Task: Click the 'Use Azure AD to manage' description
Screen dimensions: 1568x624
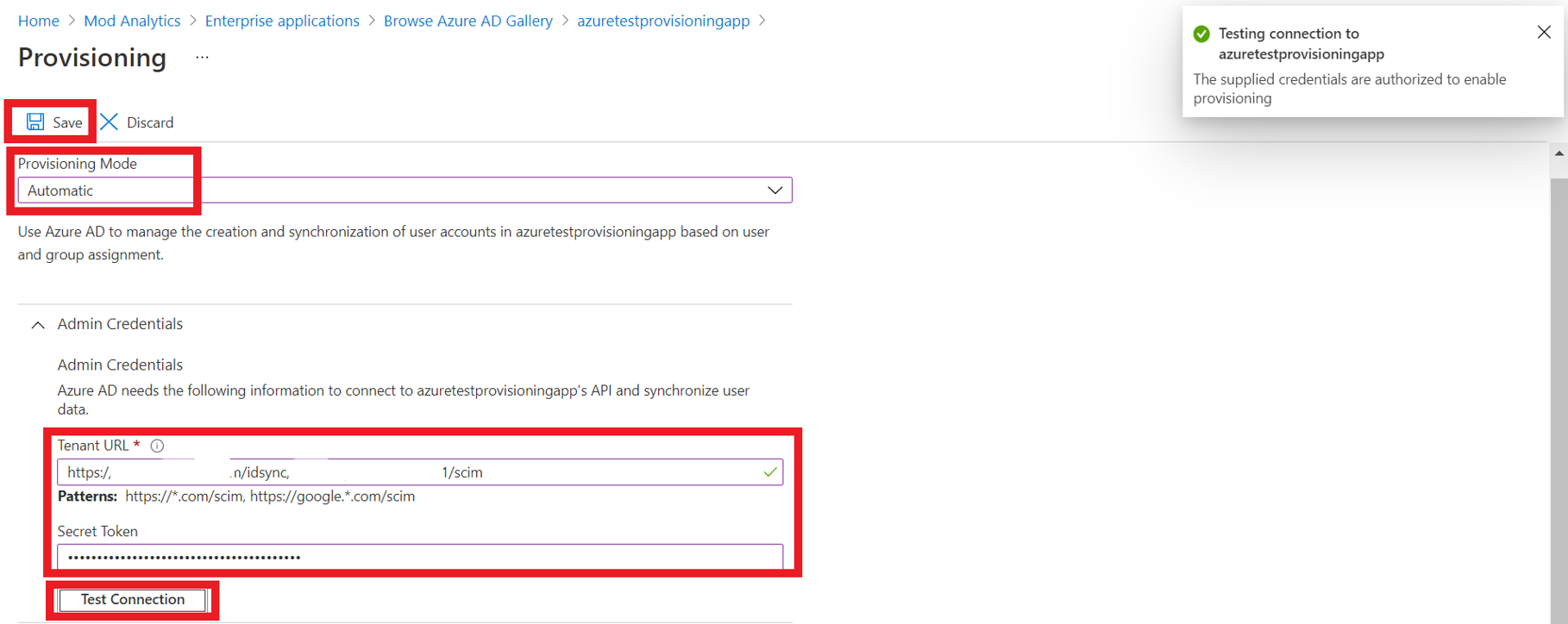Action: 393,243
